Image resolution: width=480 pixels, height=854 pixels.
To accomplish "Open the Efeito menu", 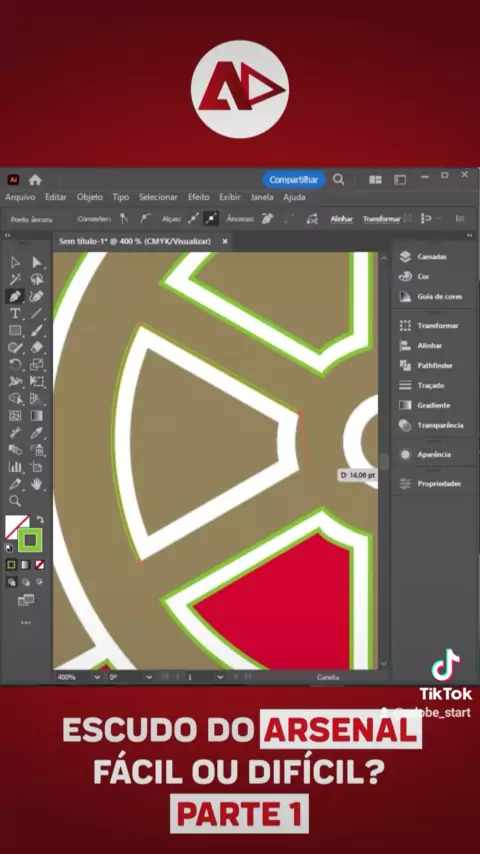I will (x=198, y=197).
